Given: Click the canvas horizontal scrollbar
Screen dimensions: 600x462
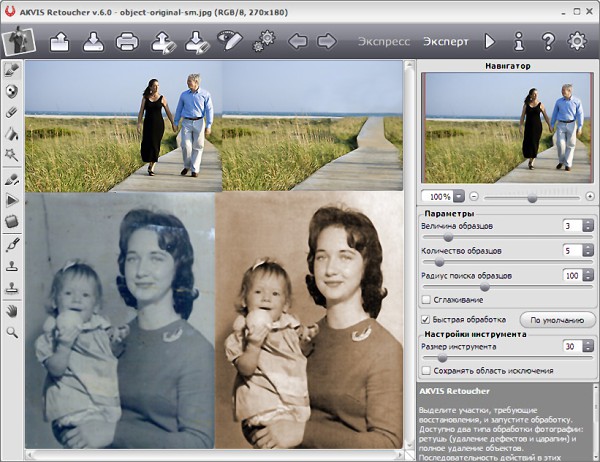Looking at the screenshot, I should [x=215, y=455].
